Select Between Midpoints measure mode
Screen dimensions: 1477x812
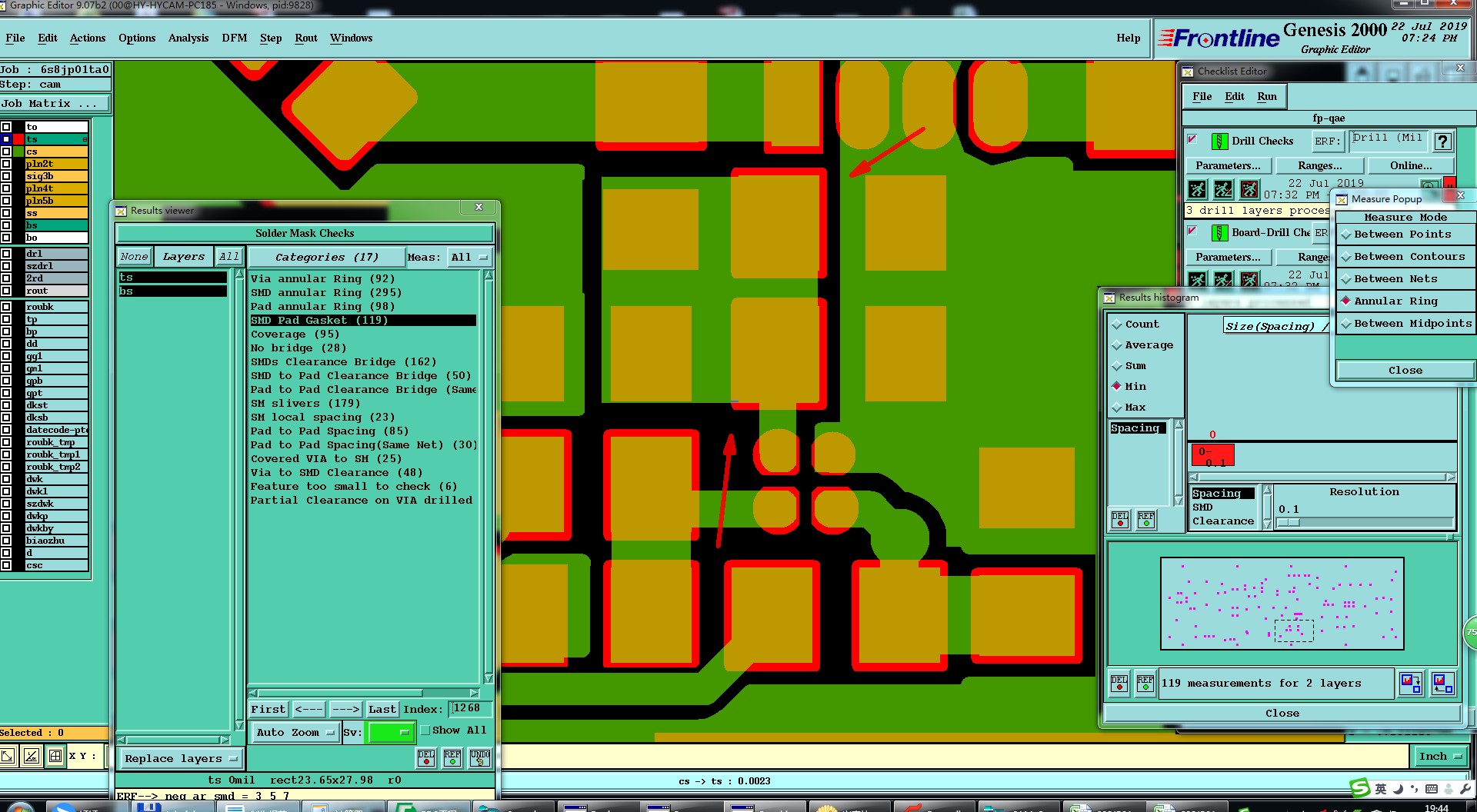tap(1405, 324)
